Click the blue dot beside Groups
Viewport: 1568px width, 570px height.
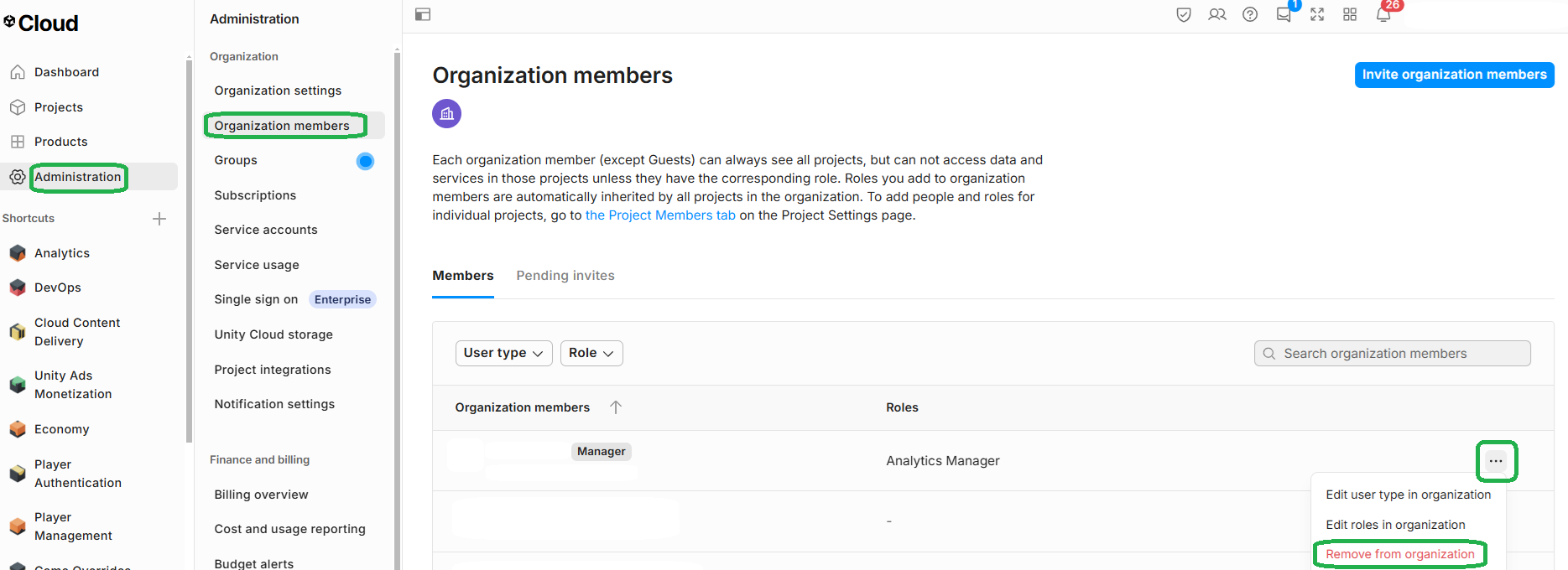tap(365, 161)
